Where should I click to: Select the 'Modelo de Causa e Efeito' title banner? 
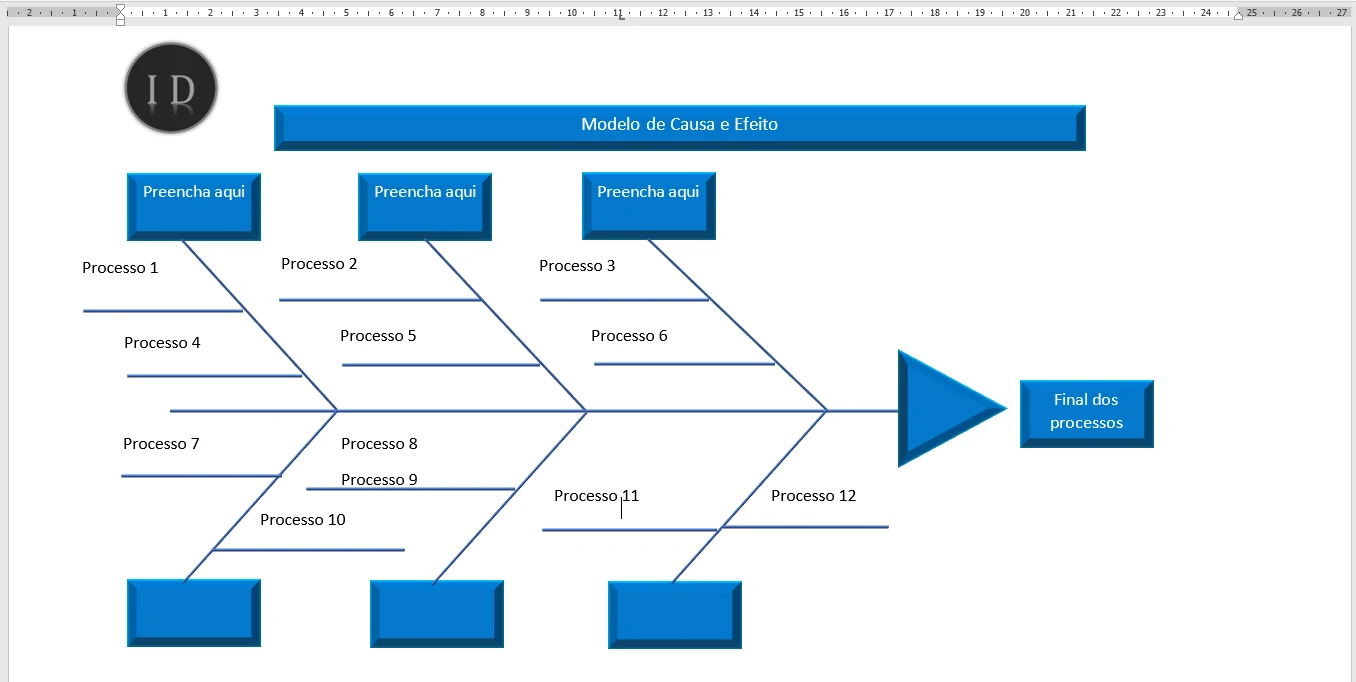coord(678,124)
